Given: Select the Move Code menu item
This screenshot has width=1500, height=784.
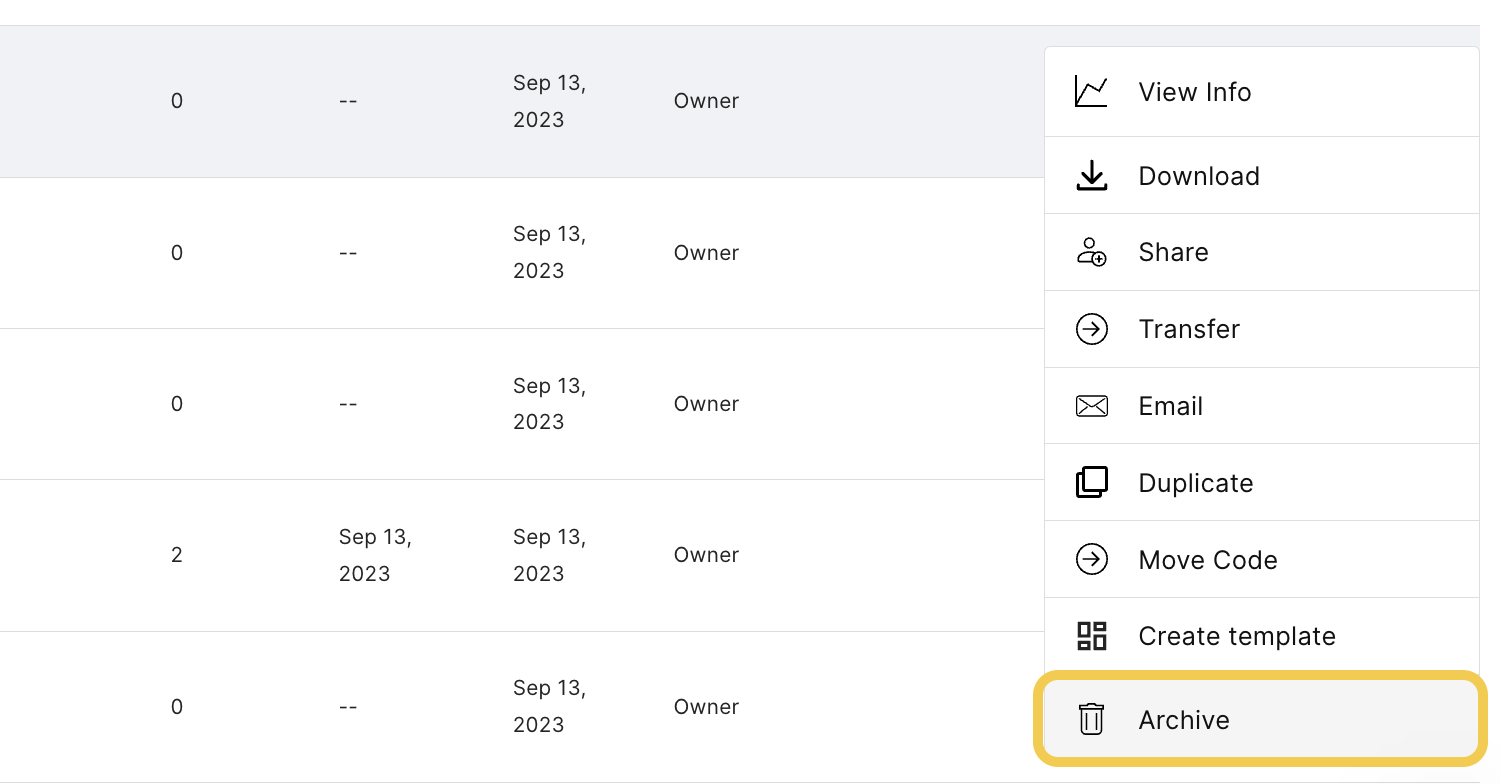Looking at the screenshot, I should 1261,560.
